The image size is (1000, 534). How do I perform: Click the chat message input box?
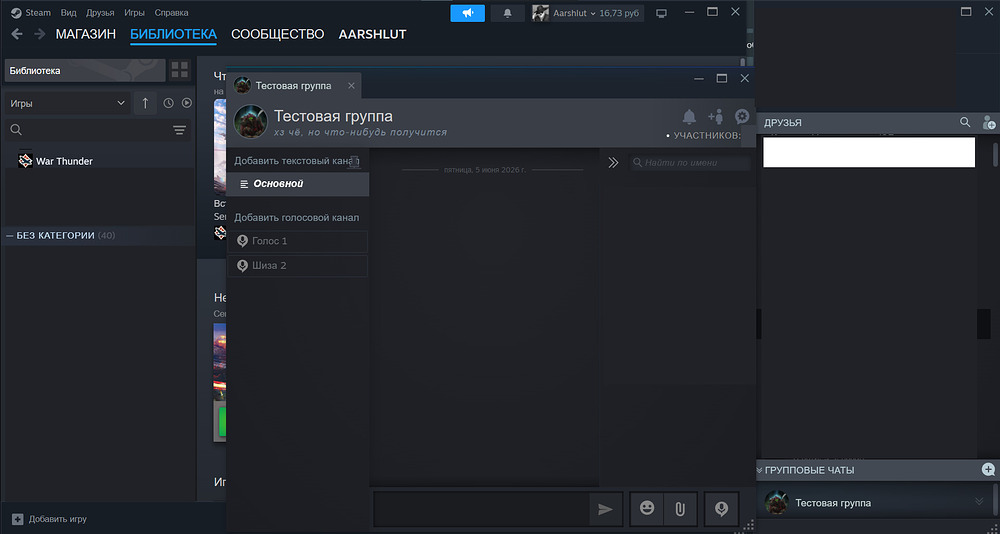click(x=482, y=508)
